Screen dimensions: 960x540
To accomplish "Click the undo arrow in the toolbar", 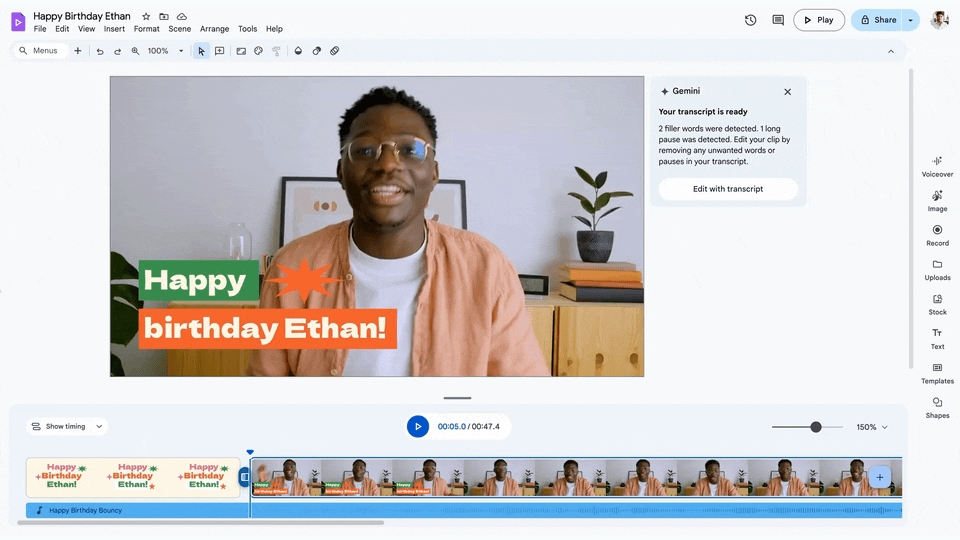I will tap(100, 51).
